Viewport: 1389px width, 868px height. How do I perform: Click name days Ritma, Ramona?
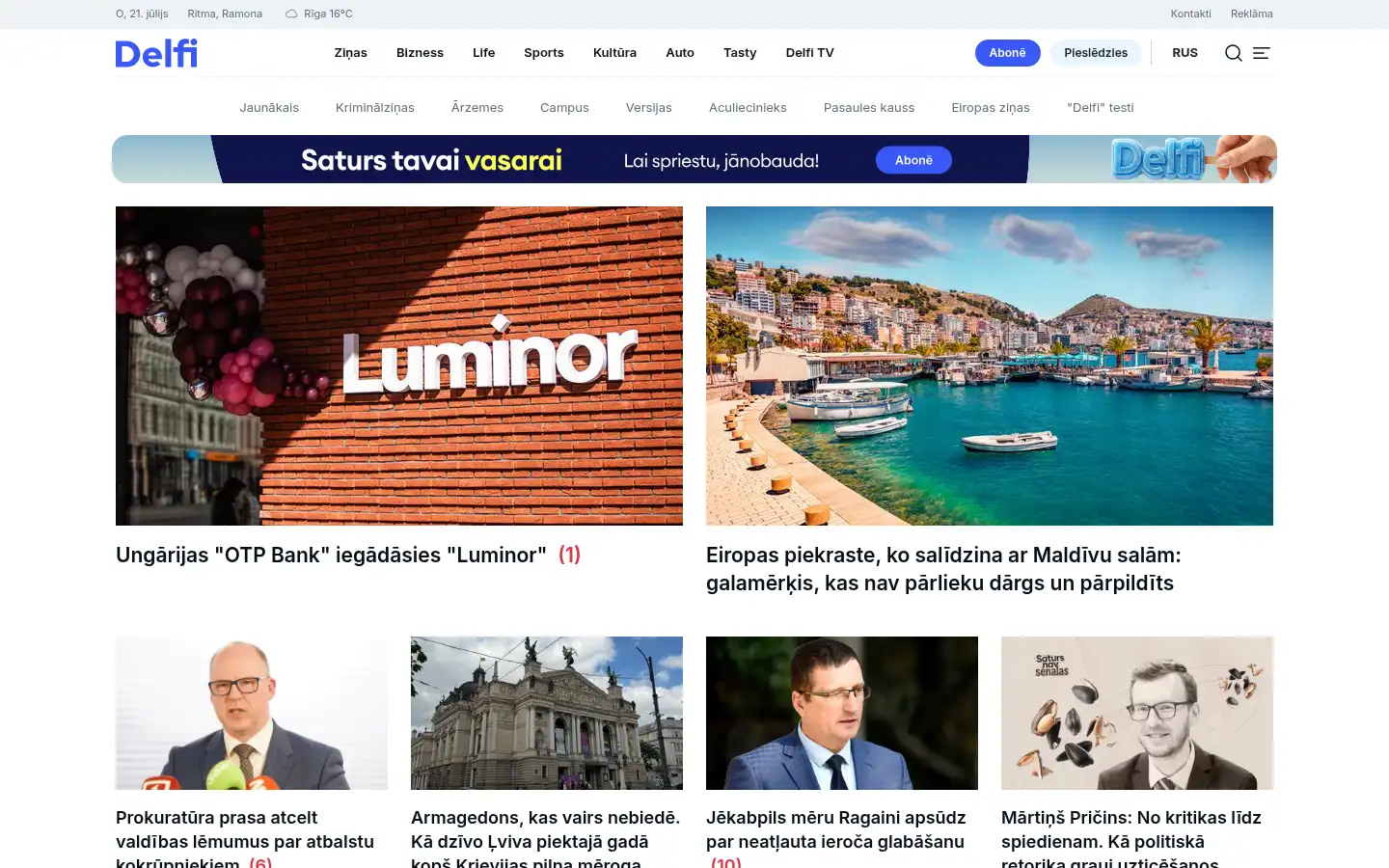tap(225, 14)
